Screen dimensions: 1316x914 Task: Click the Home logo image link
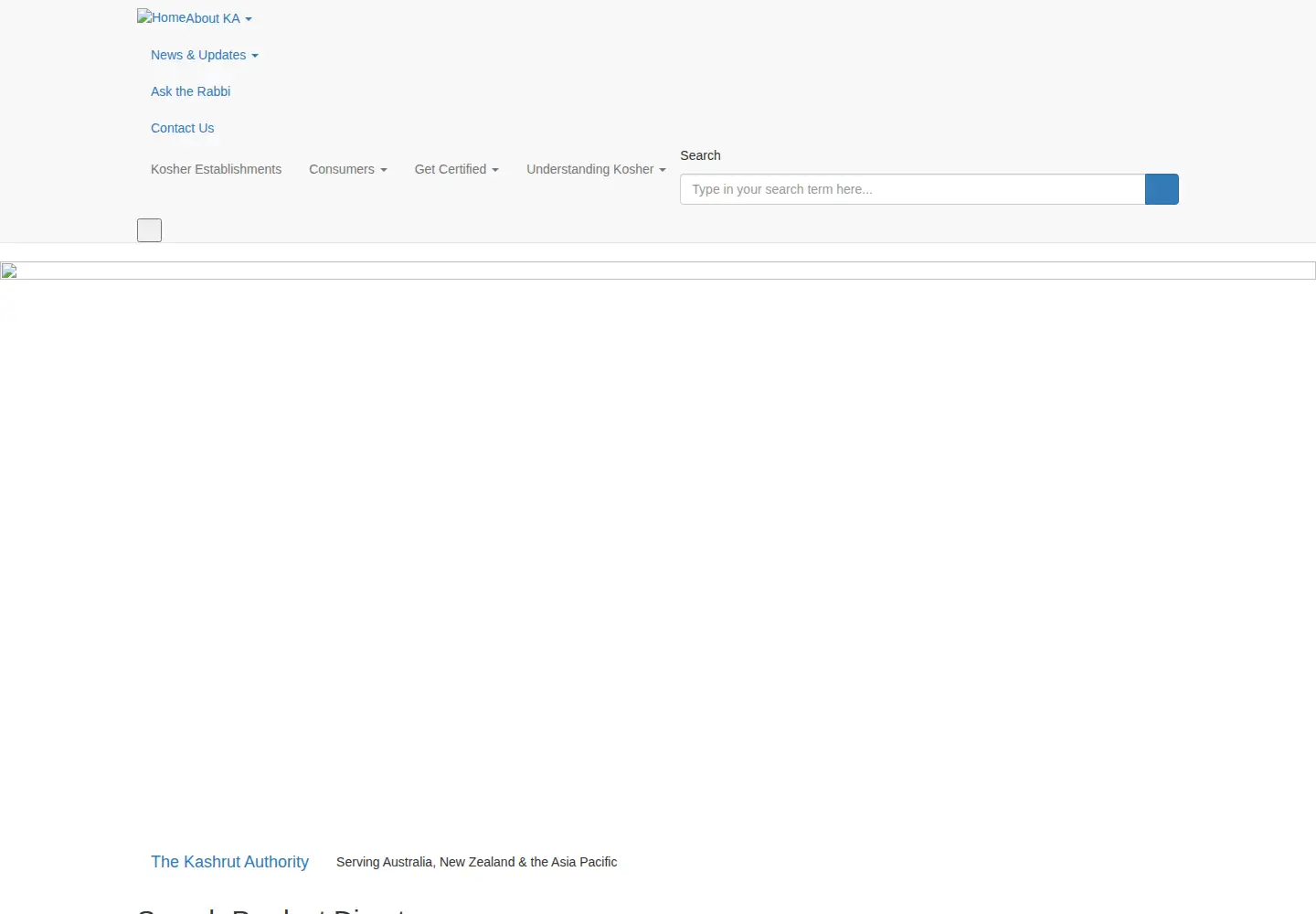click(x=161, y=17)
